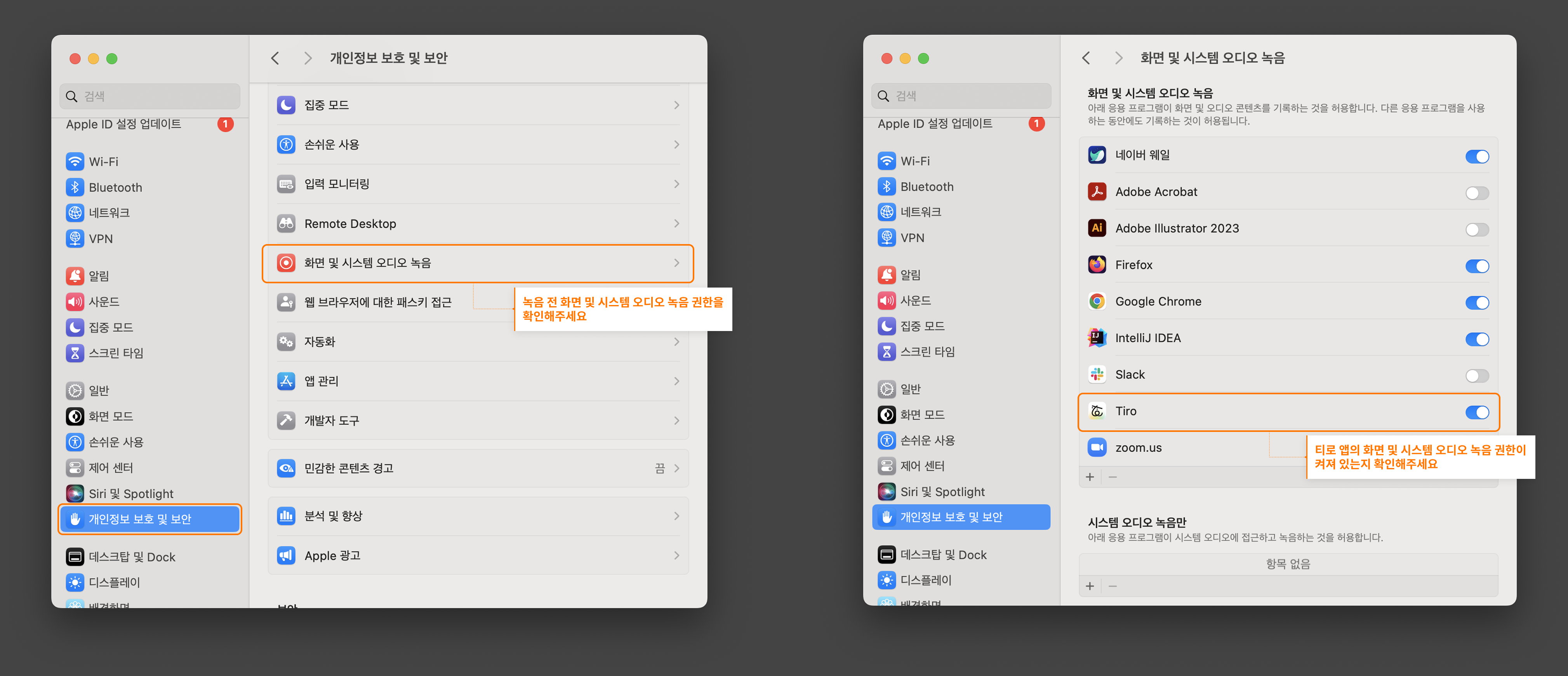Expand the 집중 모드 row chevron

click(x=676, y=105)
